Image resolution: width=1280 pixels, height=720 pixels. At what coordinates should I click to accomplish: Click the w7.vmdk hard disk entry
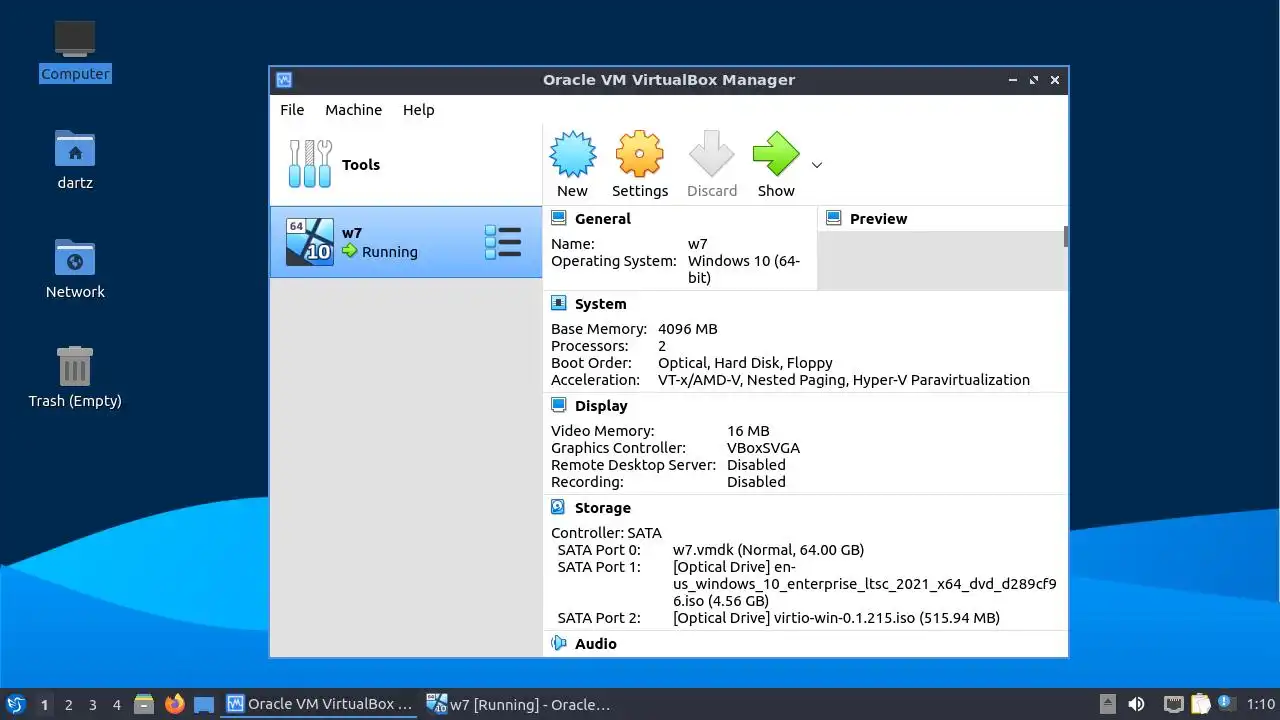(x=768, y=550)
